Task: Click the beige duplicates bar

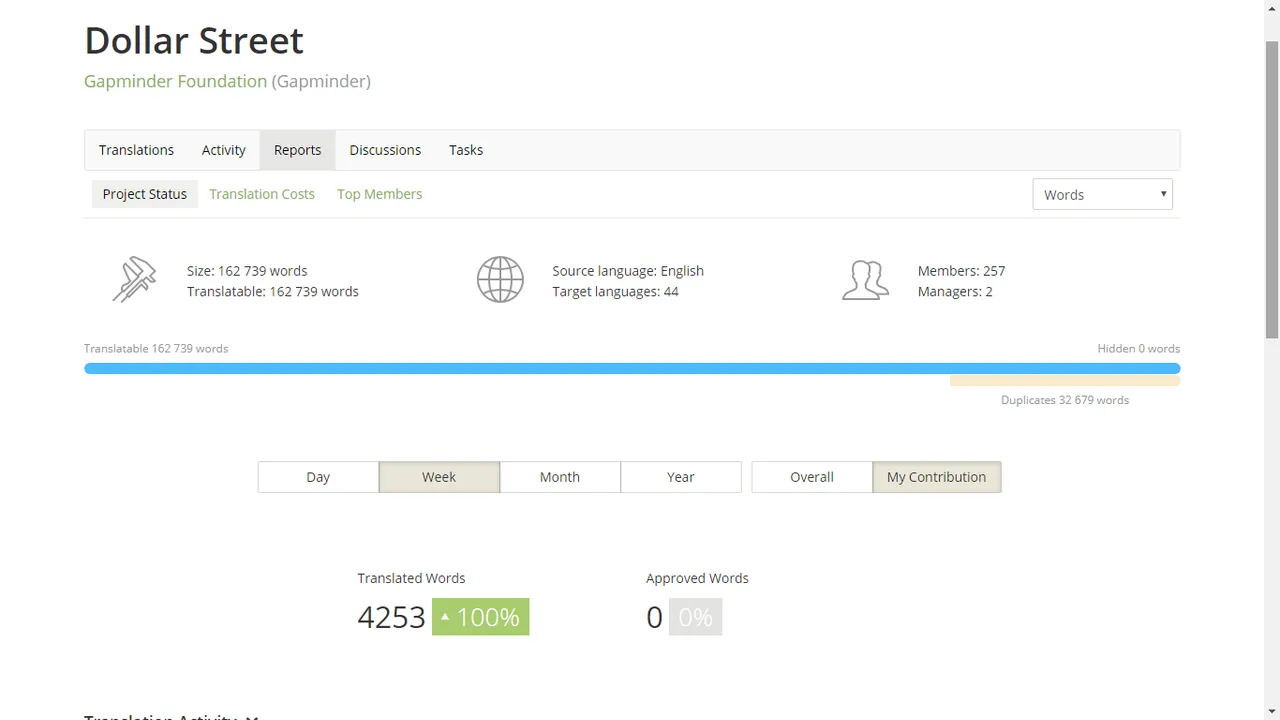Action: (x=1065, y=381)
